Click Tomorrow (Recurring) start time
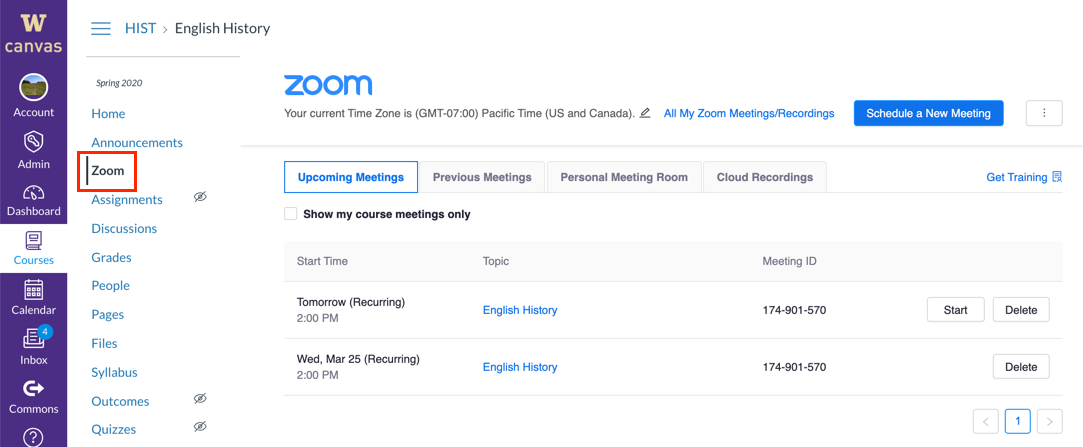1083x447 pixels. (x=351, y=302)
